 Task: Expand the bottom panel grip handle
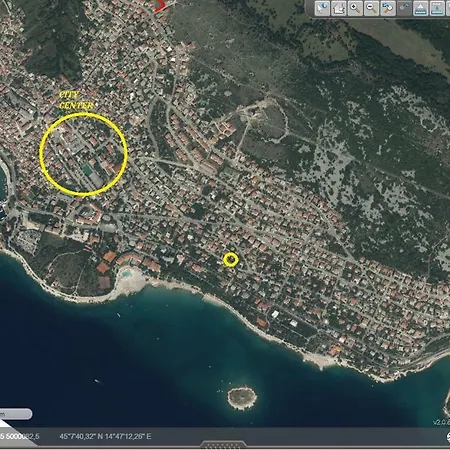(x=224, y=445)
